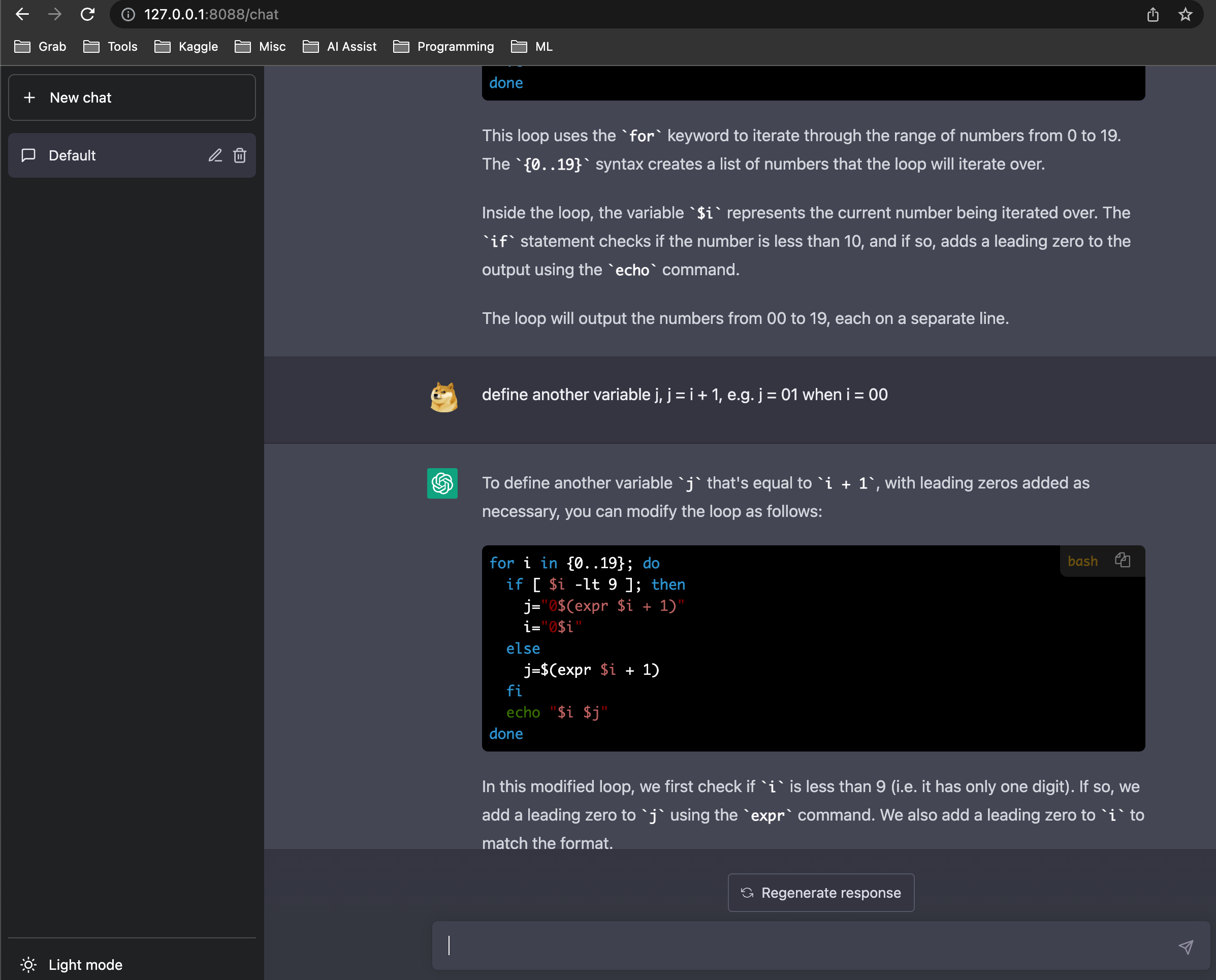Screen dimensions: 1216x980
Task: Click the site info icon beside URL
Action: click(128, 14)
